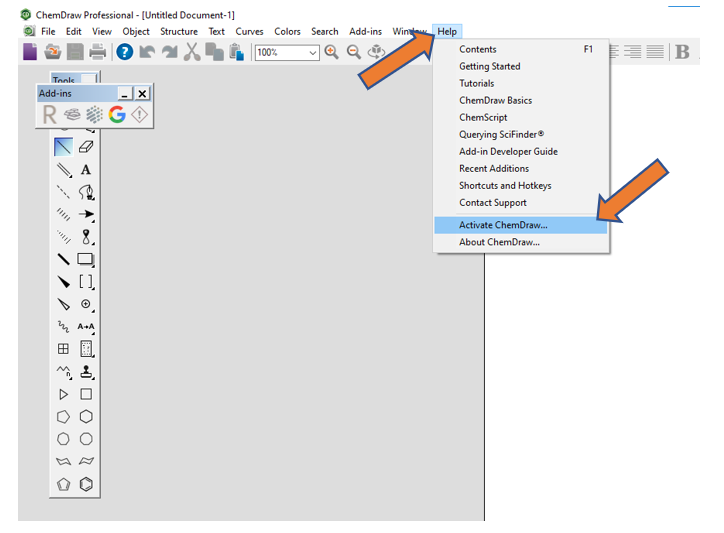Select the Cyclooctane ring tool
This screenshot has height=533, width=724.
86,439
